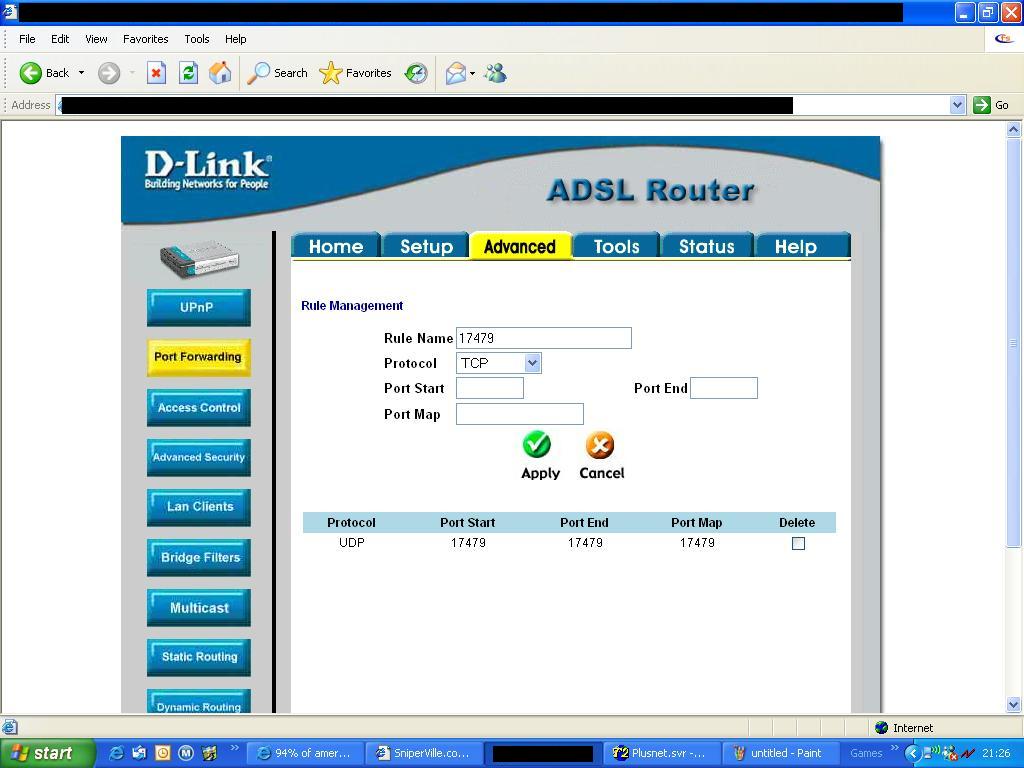The height and width of the screenshot is (768, 1024).
Task: Click the scrollbar down arrow
Action: [x=1014, y=705]
